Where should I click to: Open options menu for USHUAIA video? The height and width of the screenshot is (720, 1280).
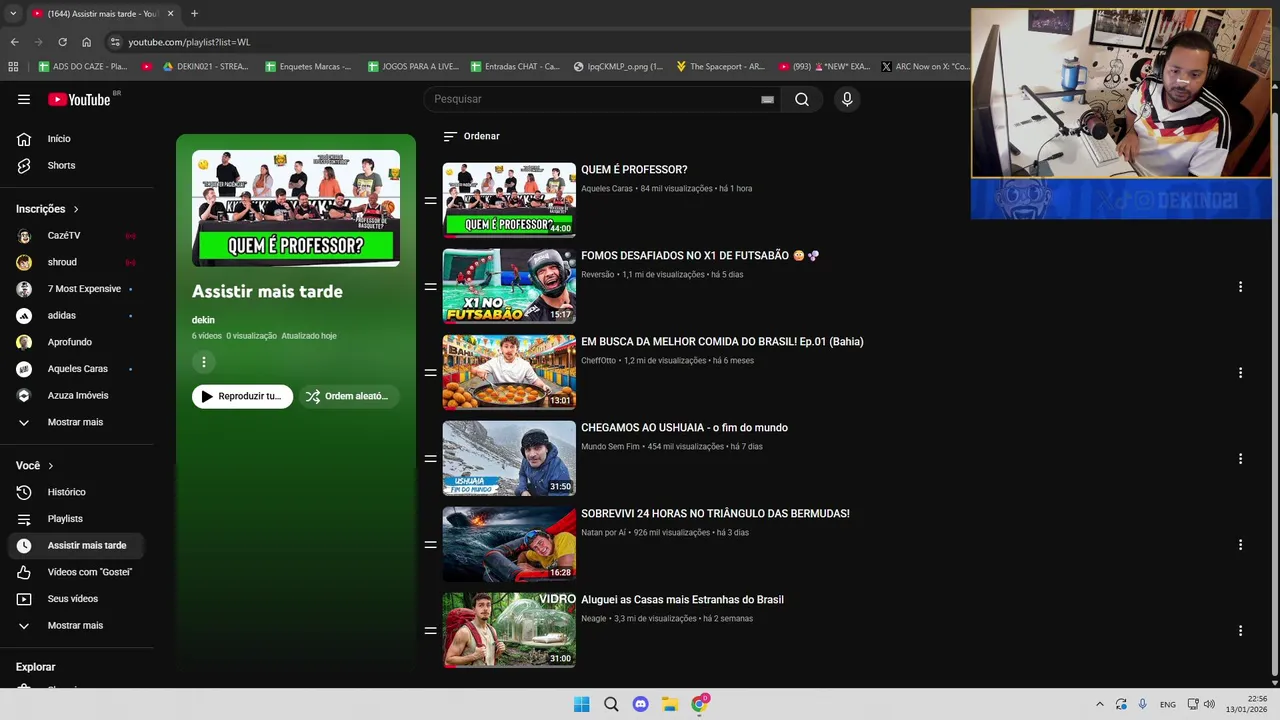[x=1240, y=459]
